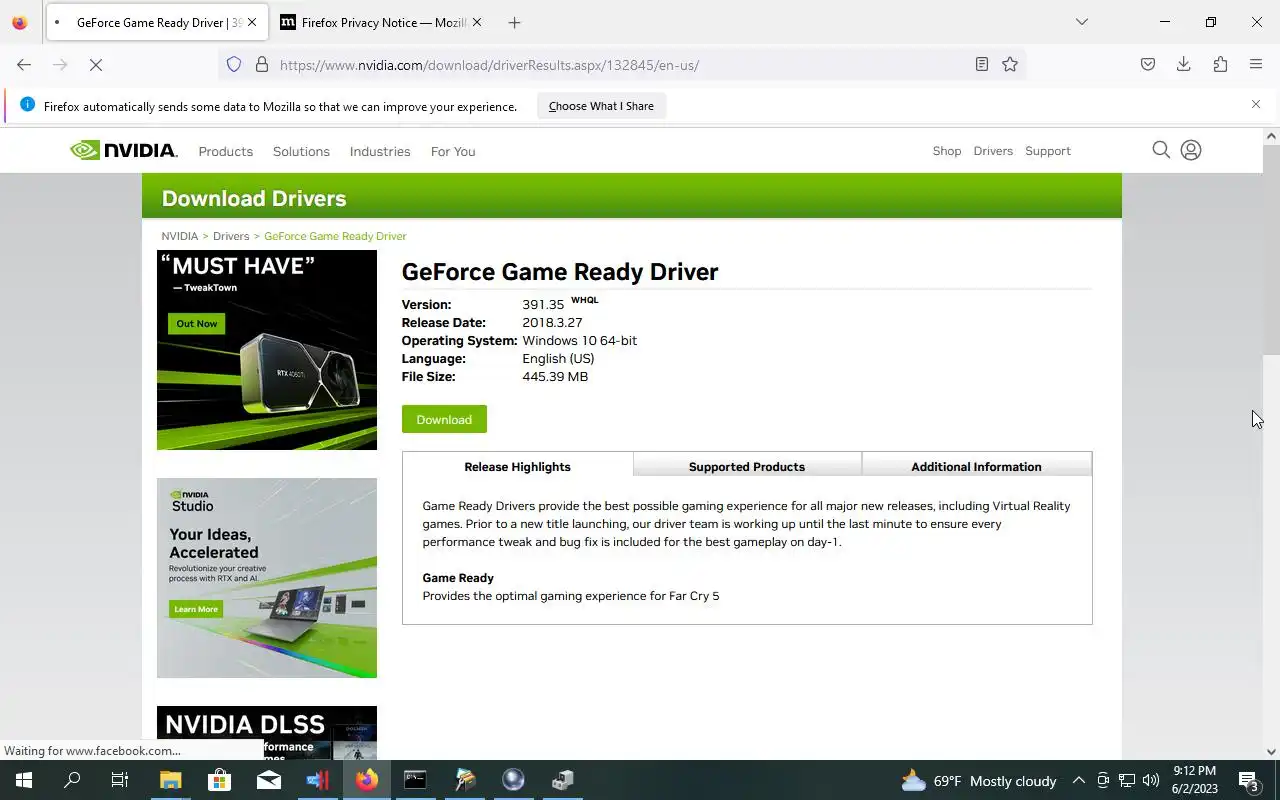1280x800 pixels.
Task: Click the Drivers breadcrumb link
Action: point(231,236)
